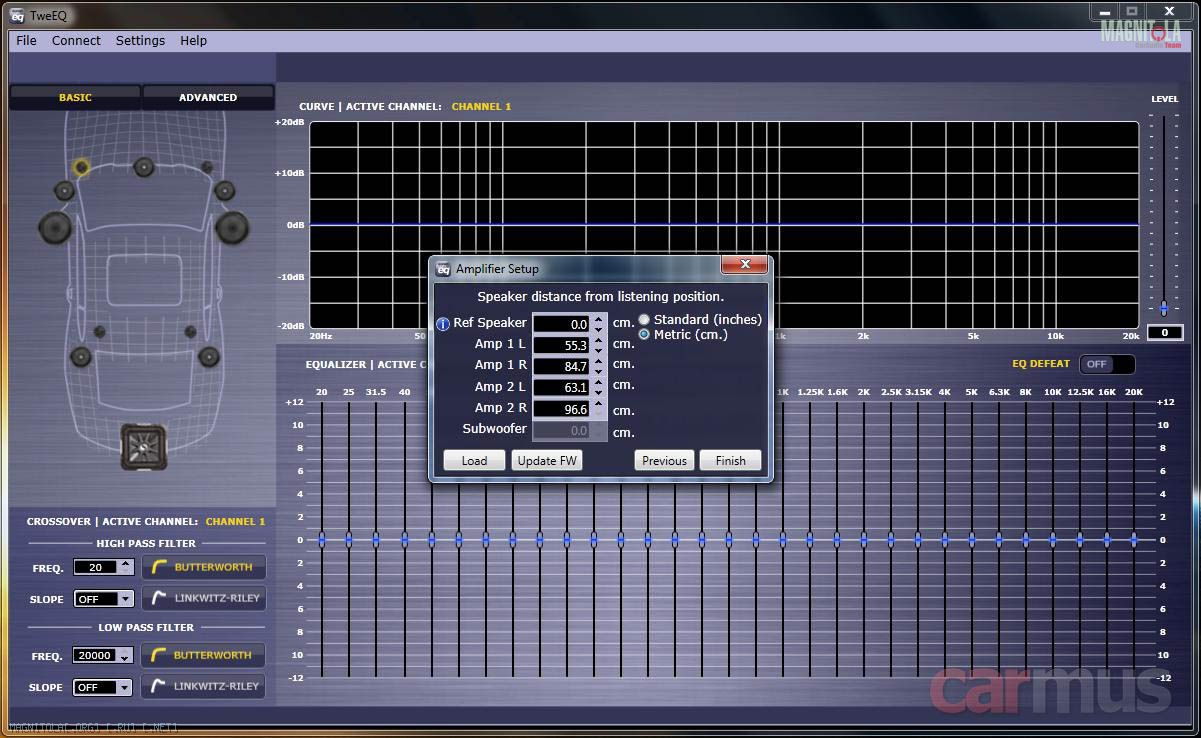Choose Linkwitz-Riley for the low pass filter
Screen dimensions: 1201x738
[203, 686]
